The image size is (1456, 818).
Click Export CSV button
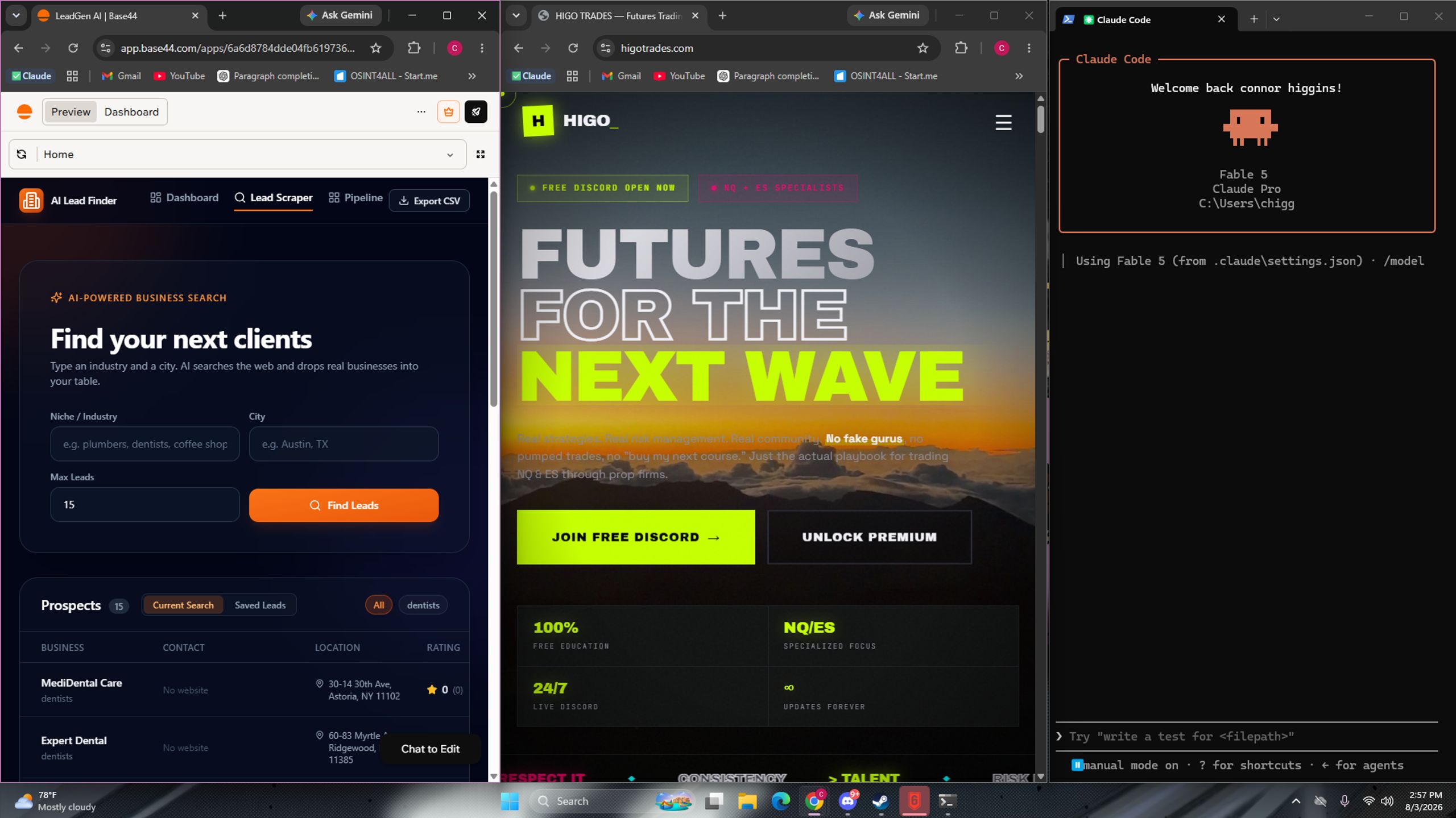429,201
